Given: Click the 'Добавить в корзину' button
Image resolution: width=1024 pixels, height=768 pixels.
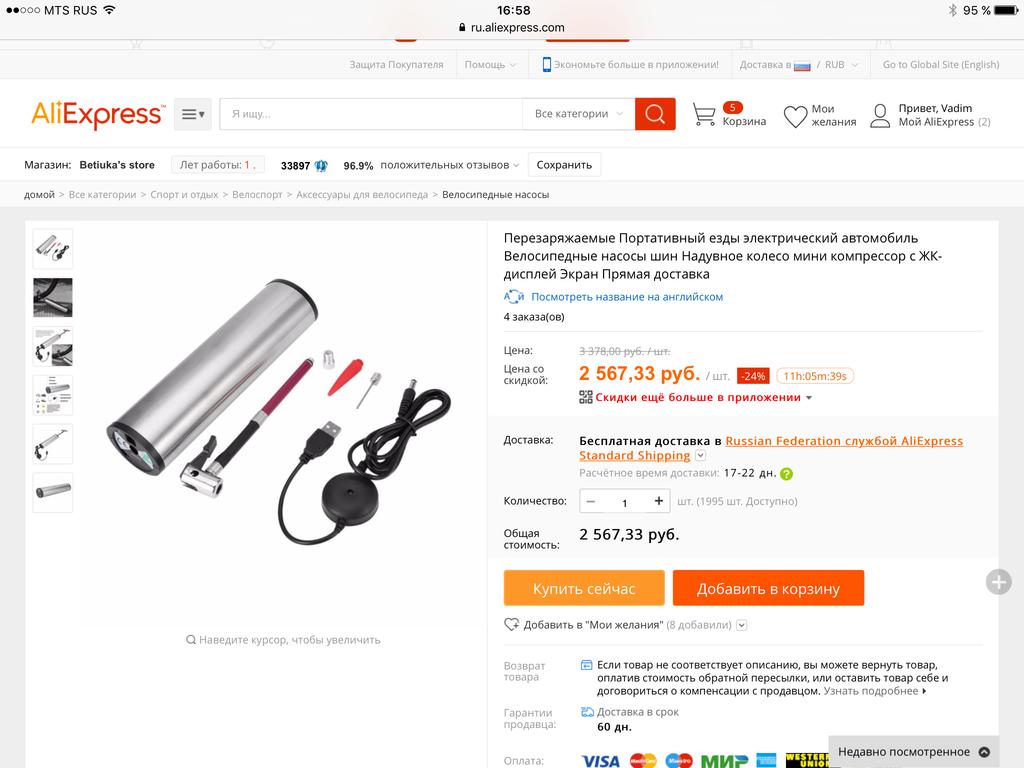Looking at the screenshot, I should click(768, 588).
